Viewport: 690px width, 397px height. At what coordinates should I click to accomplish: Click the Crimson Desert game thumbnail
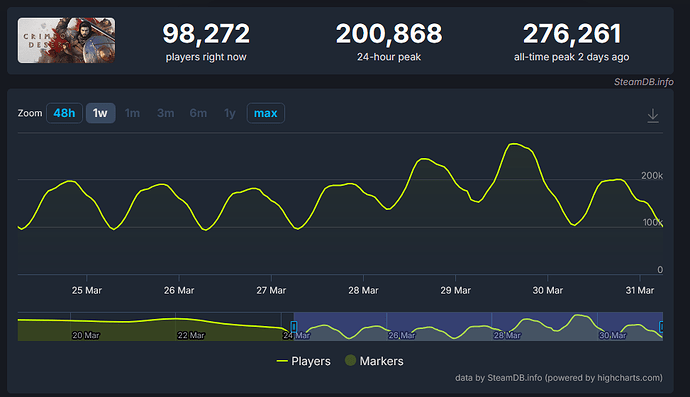[x=66, y=40]
